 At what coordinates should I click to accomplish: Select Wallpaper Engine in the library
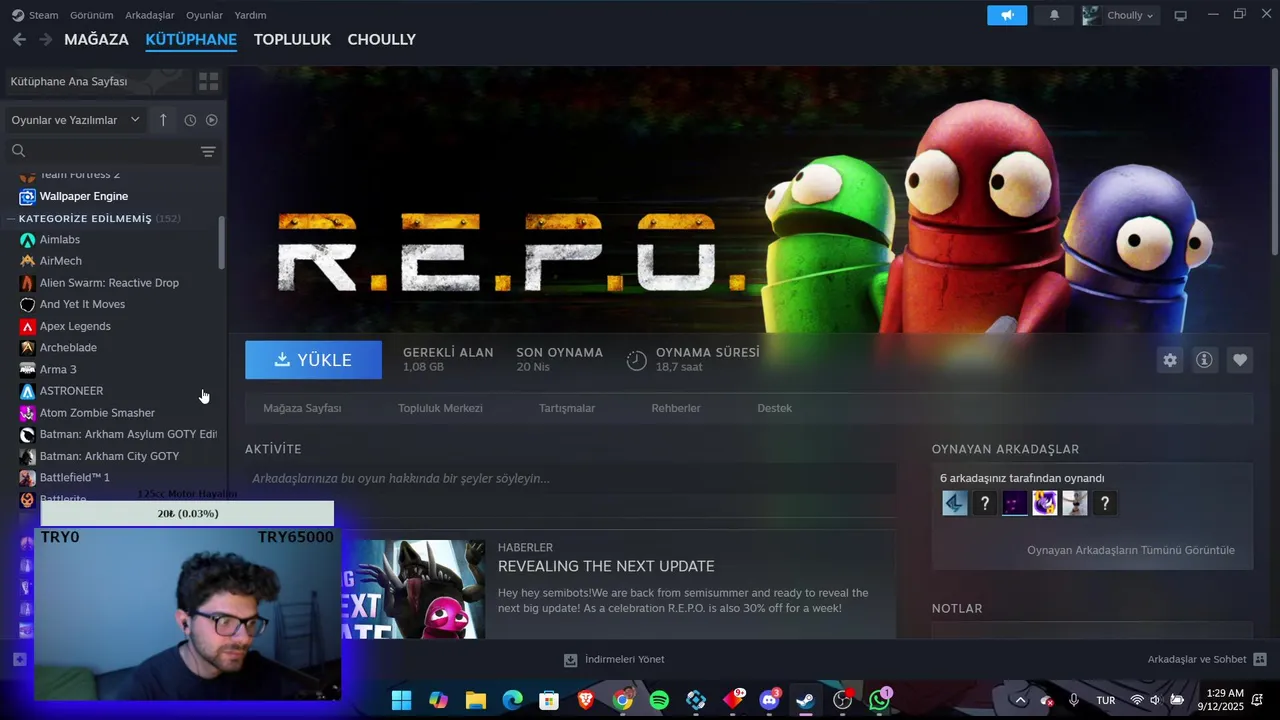84,196
